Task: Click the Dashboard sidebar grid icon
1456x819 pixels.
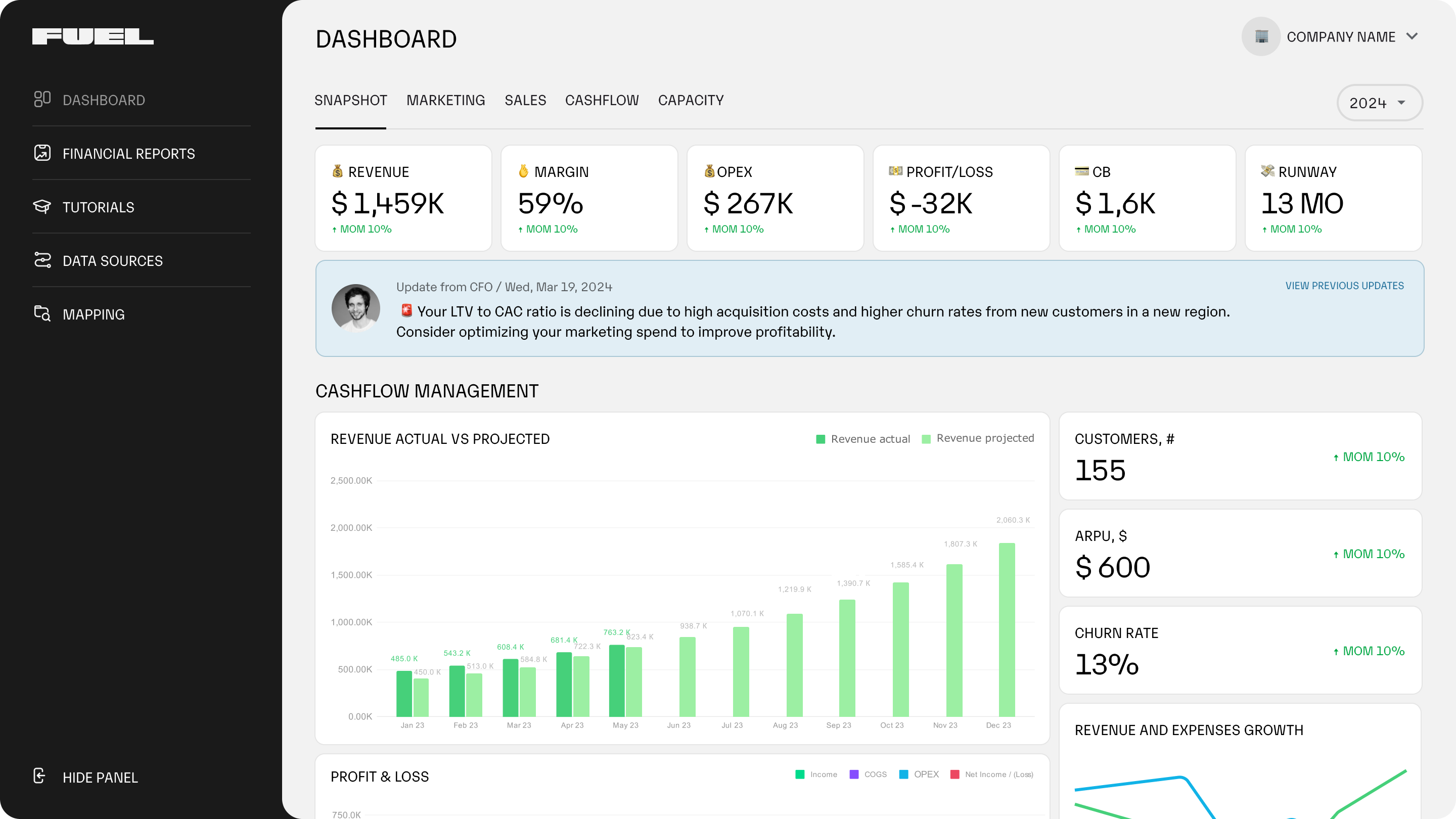Action: pyautogui.click(x=42, y=100)
